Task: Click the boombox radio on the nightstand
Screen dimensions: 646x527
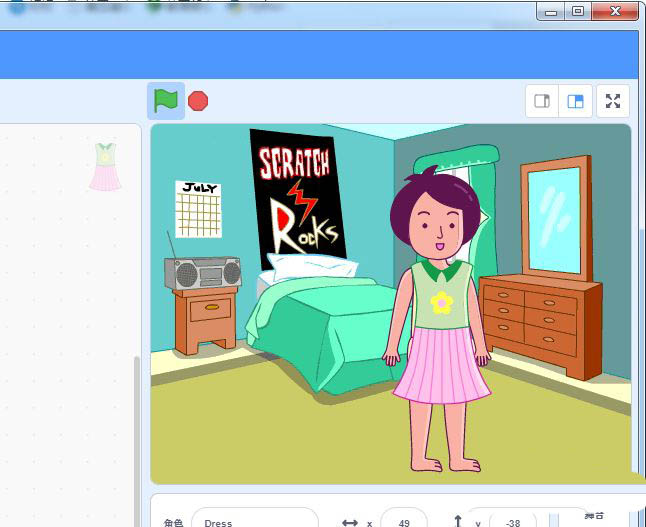Action: [x=203, y=272]
